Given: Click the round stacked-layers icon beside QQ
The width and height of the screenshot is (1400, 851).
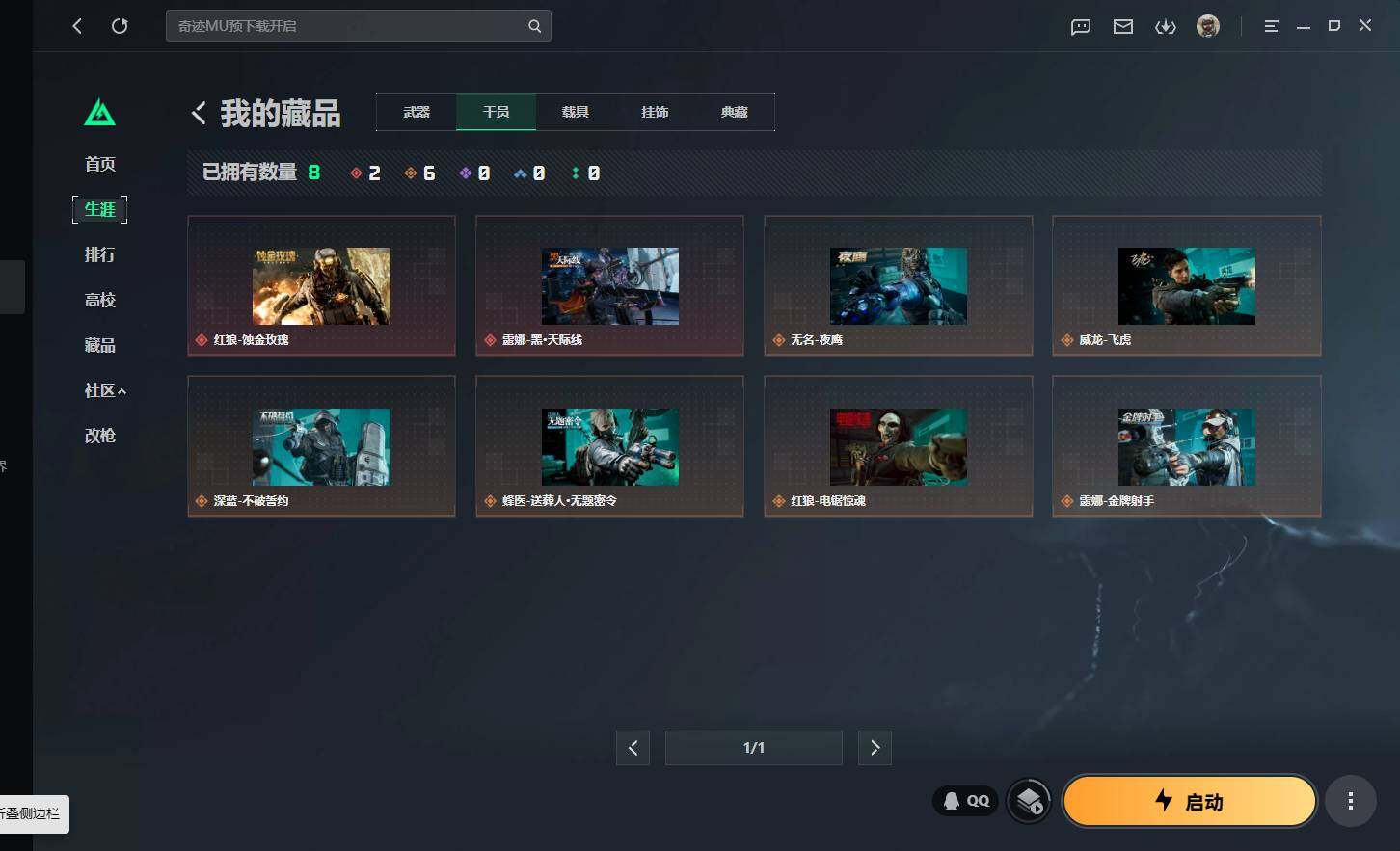Looking at the screenshot, I should pyautogui.click(x=1029, y=801).
